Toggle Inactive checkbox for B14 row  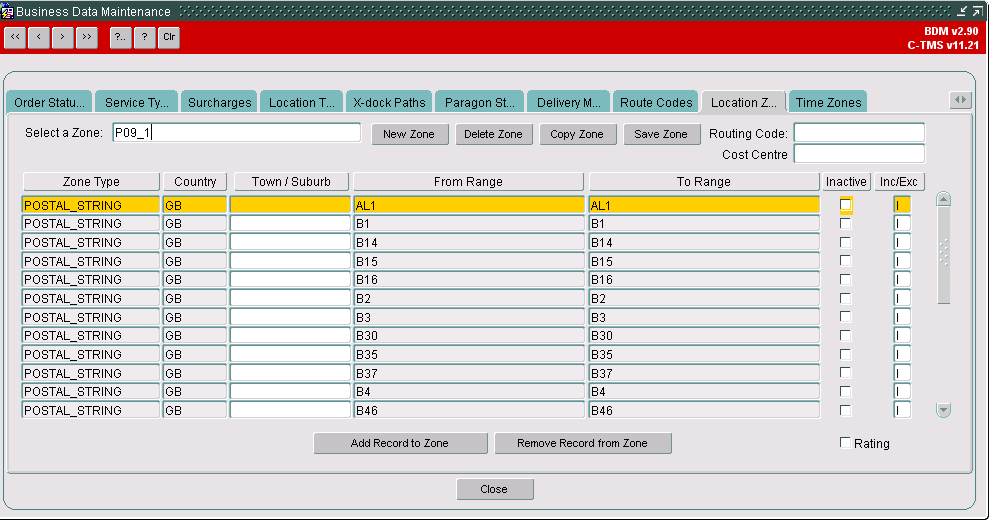[845, 242]
